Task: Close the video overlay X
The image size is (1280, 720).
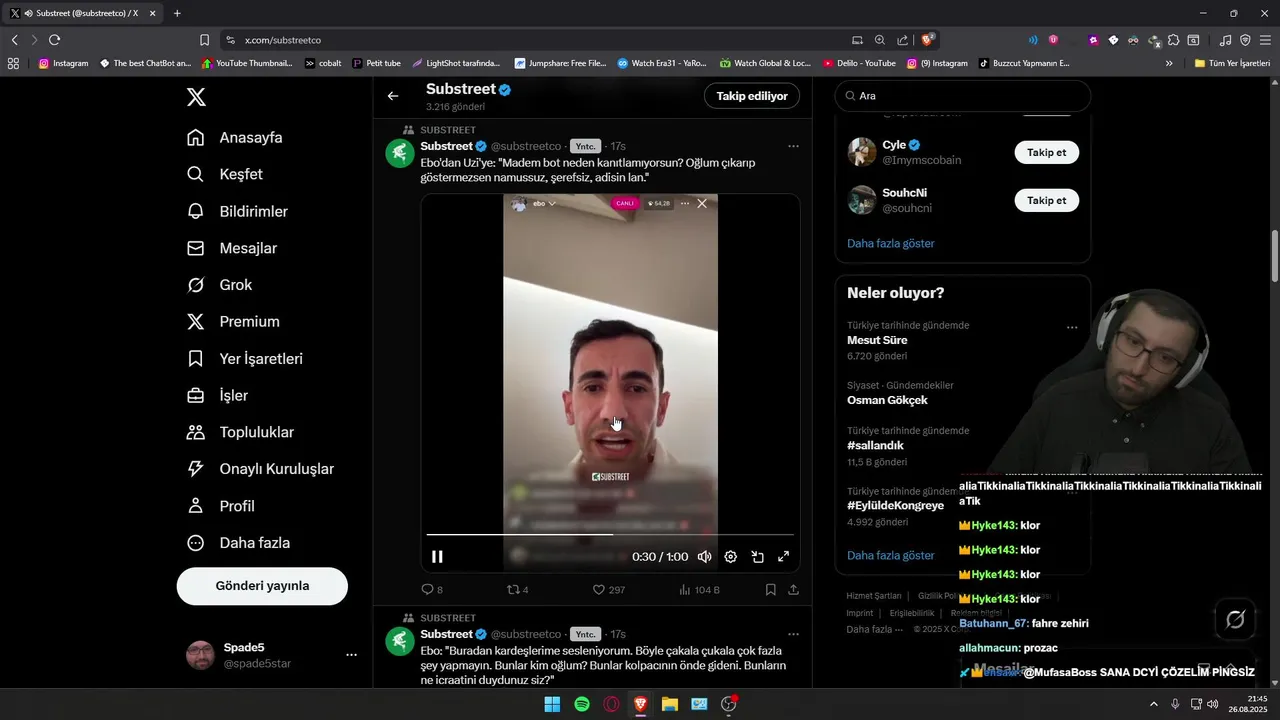Action: point(702,203)
